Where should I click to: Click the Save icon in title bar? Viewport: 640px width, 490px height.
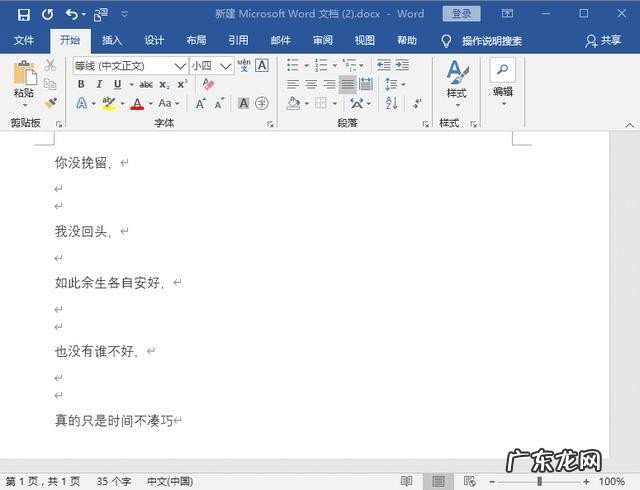[x=24, y=15]
